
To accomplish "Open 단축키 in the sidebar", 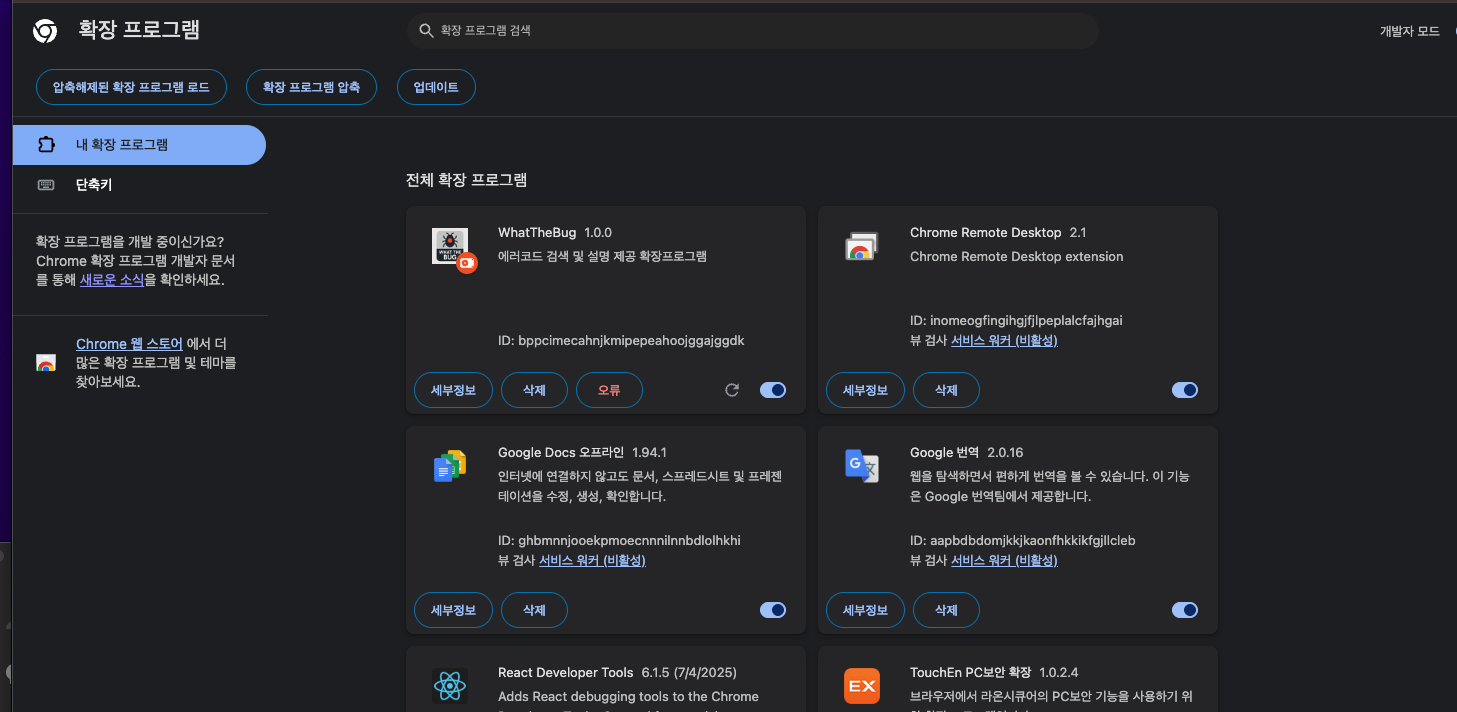I will pyautogui.click(x=139, y=185).
